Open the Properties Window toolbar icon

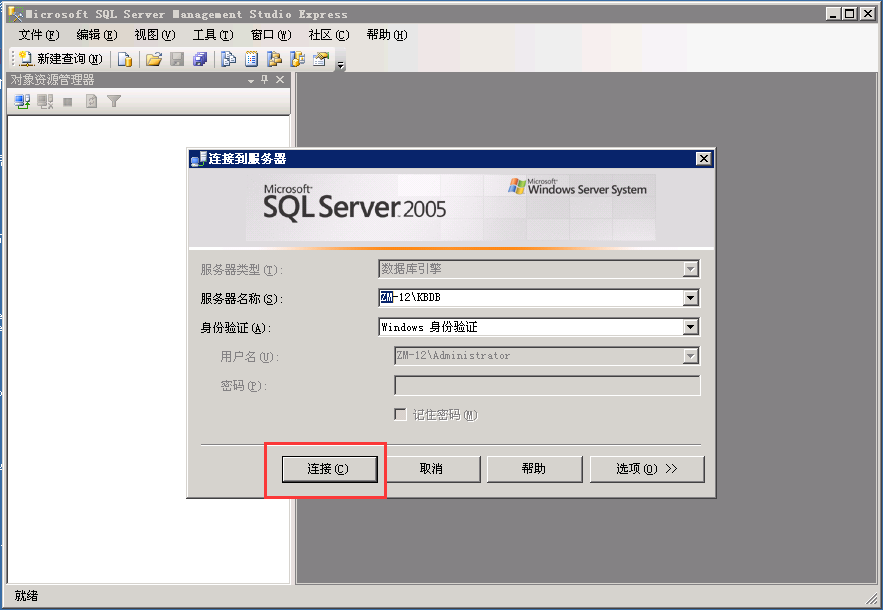click(320, 59)
